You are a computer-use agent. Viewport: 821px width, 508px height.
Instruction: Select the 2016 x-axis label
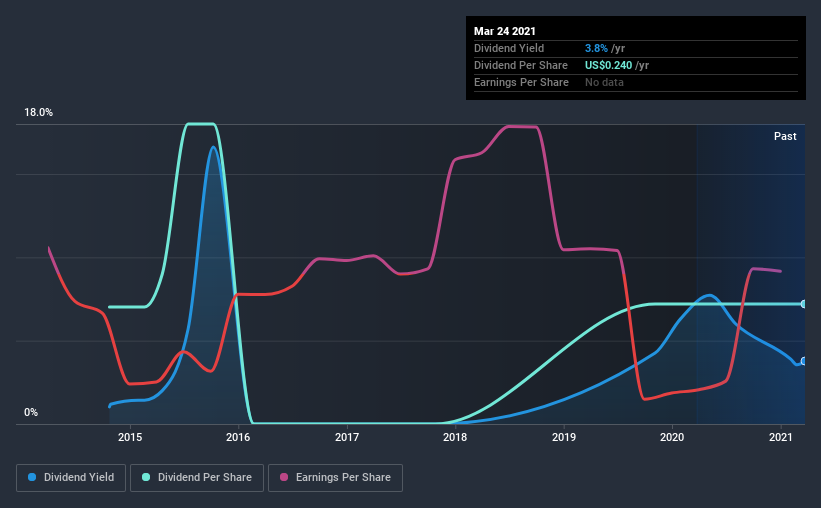pos(238,437)
